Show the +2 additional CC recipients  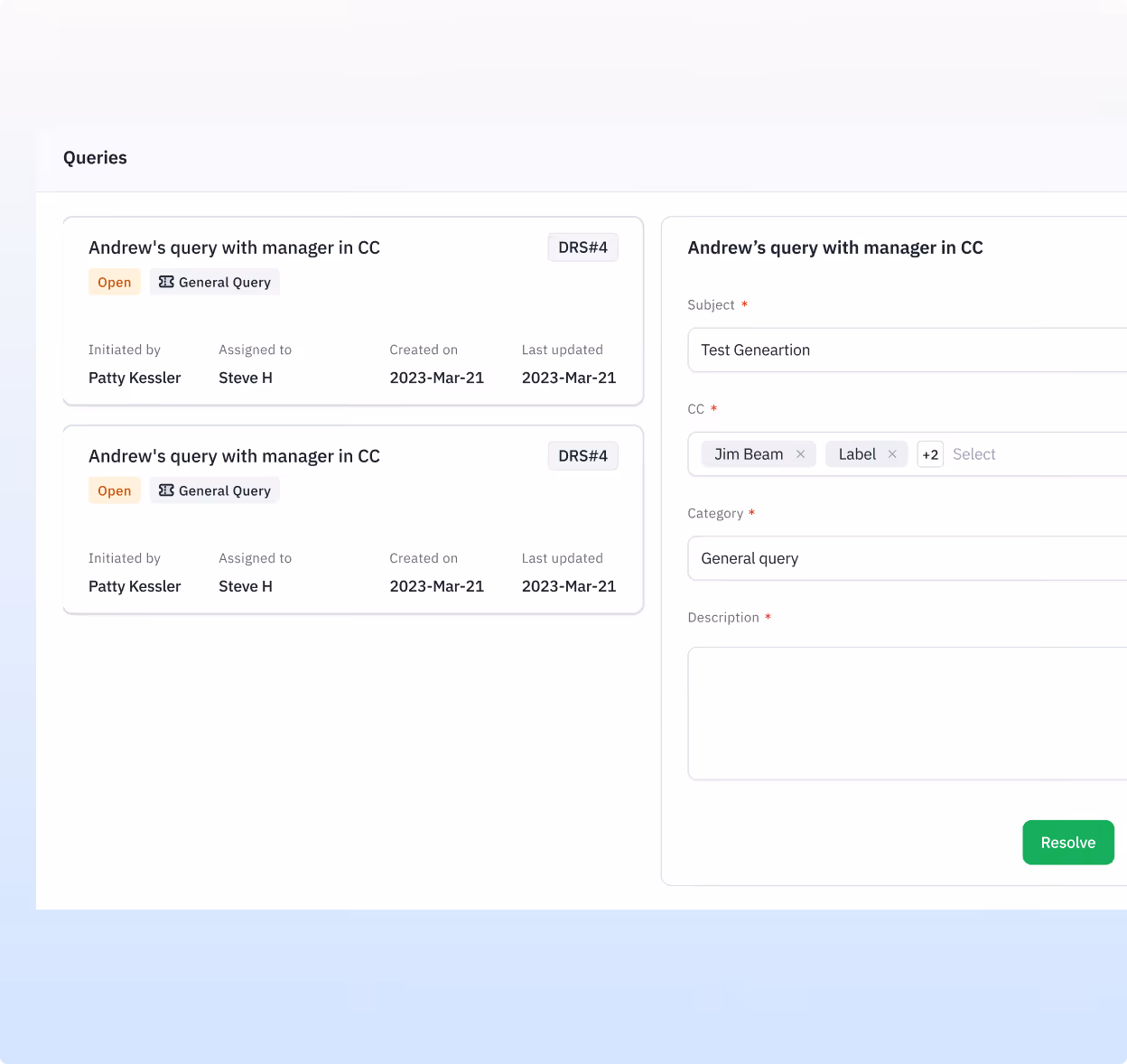[x=930, y=454]
